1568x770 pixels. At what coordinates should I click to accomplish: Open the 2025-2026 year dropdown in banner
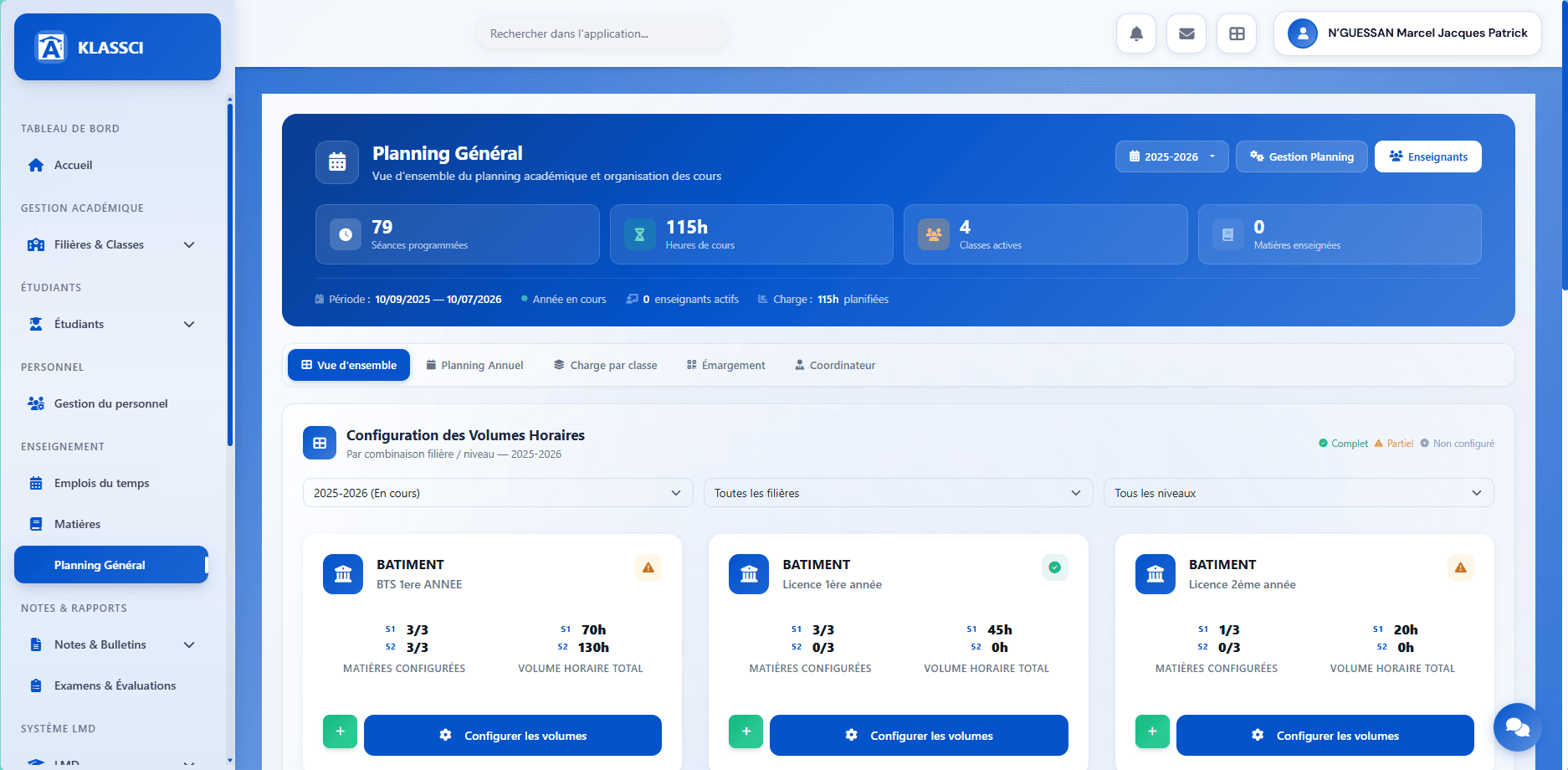pyautogui.click(x=1171, y=157)
